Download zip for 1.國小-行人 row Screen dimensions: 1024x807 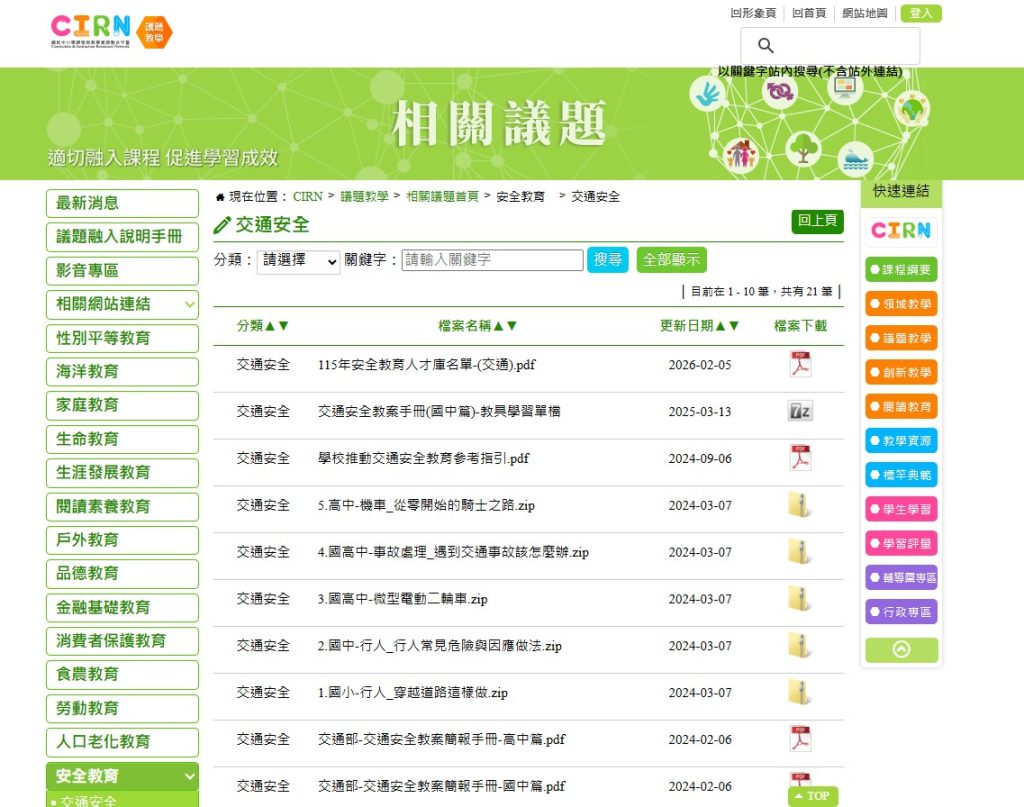pos(799,692)
